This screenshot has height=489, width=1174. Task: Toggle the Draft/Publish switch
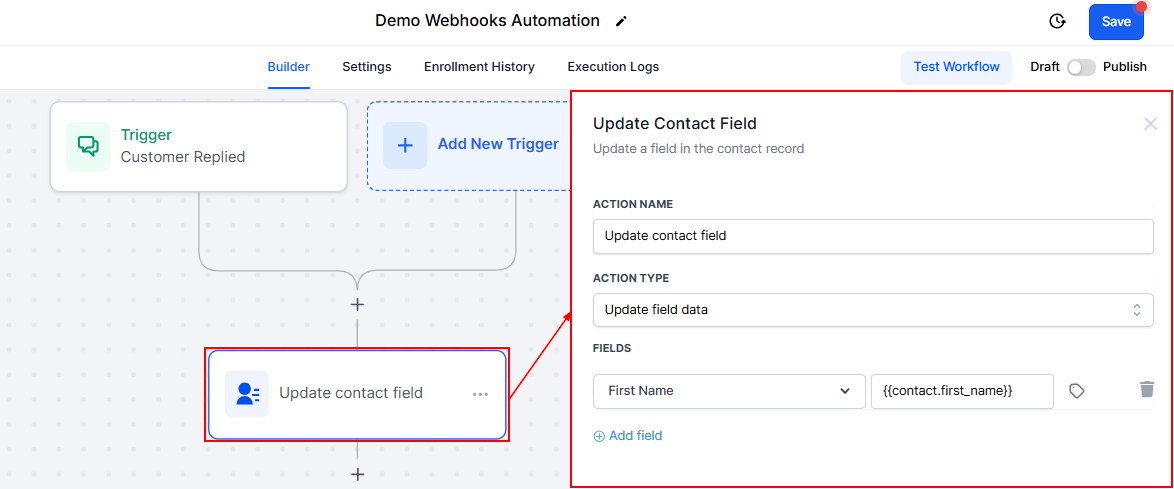click(x=1081, y=67)
